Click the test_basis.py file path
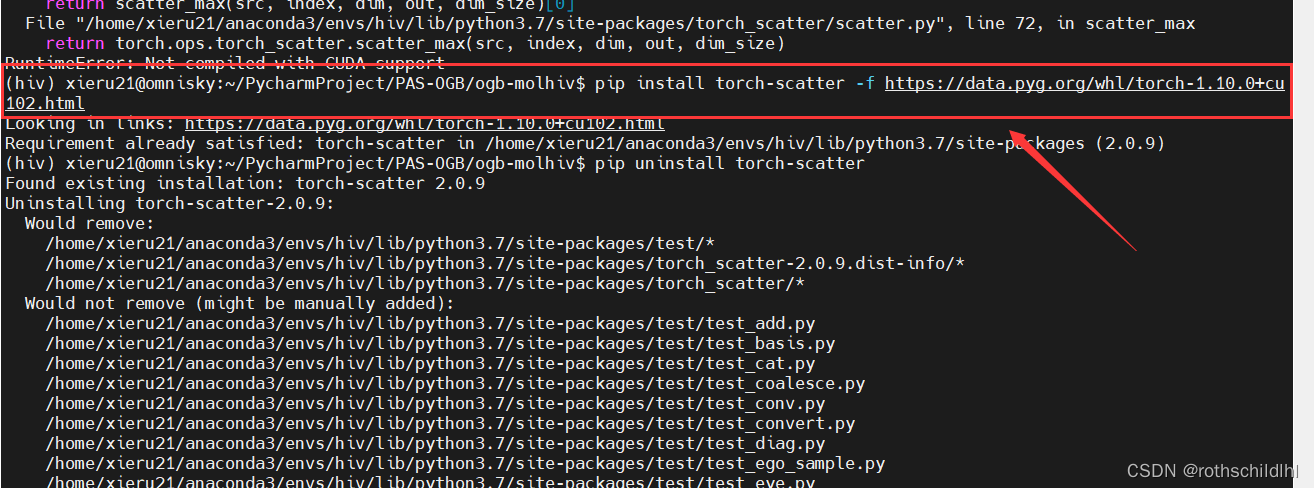This screenshot has width=1314, height=488. coord(440,344)
